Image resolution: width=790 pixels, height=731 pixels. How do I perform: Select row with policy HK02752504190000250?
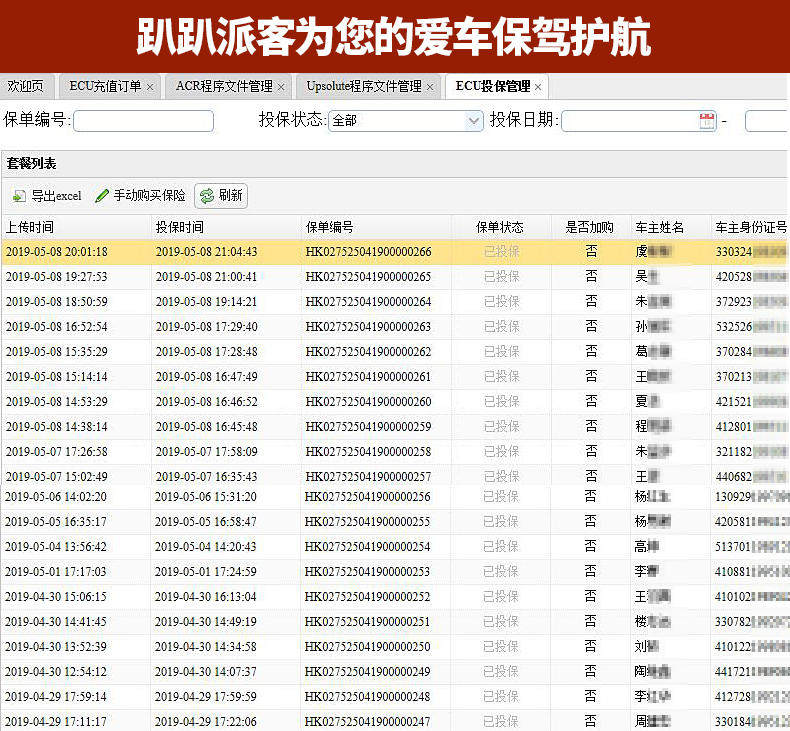(395, 646)
